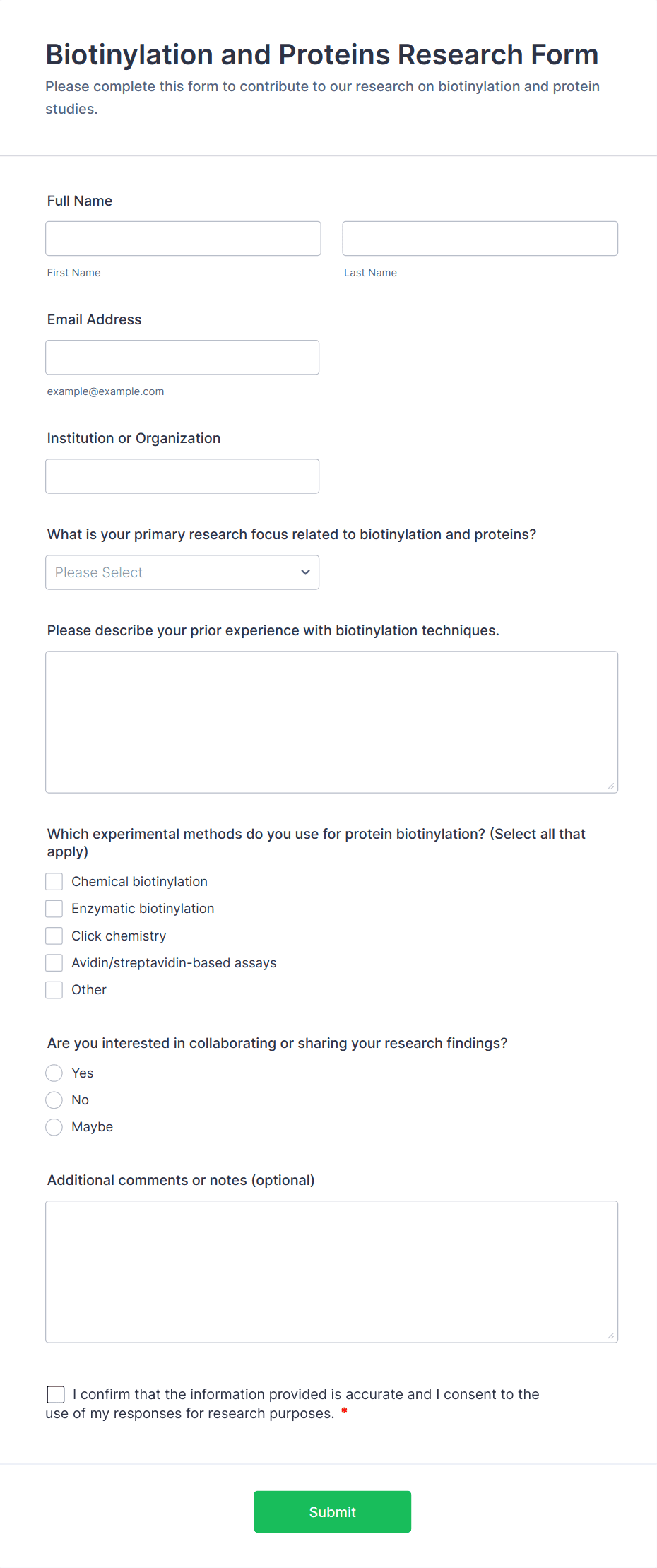The width and height of the screenshot is (657, 1568).
Task: Click the Last Name input field
Action: pyautogui.click(x=480, y=239)
